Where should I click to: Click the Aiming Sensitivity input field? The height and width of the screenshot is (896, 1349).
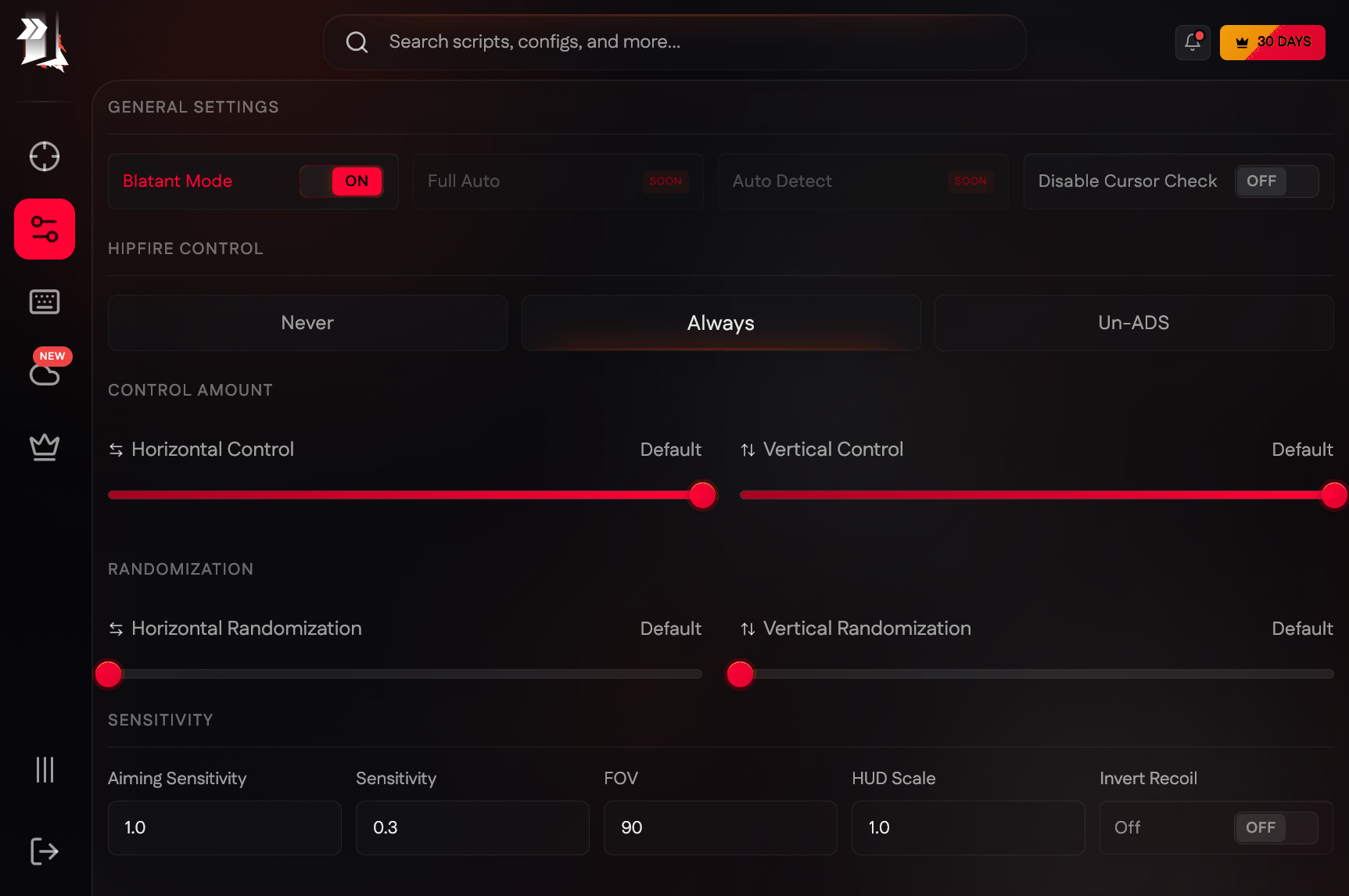click(x=224, y=828)
